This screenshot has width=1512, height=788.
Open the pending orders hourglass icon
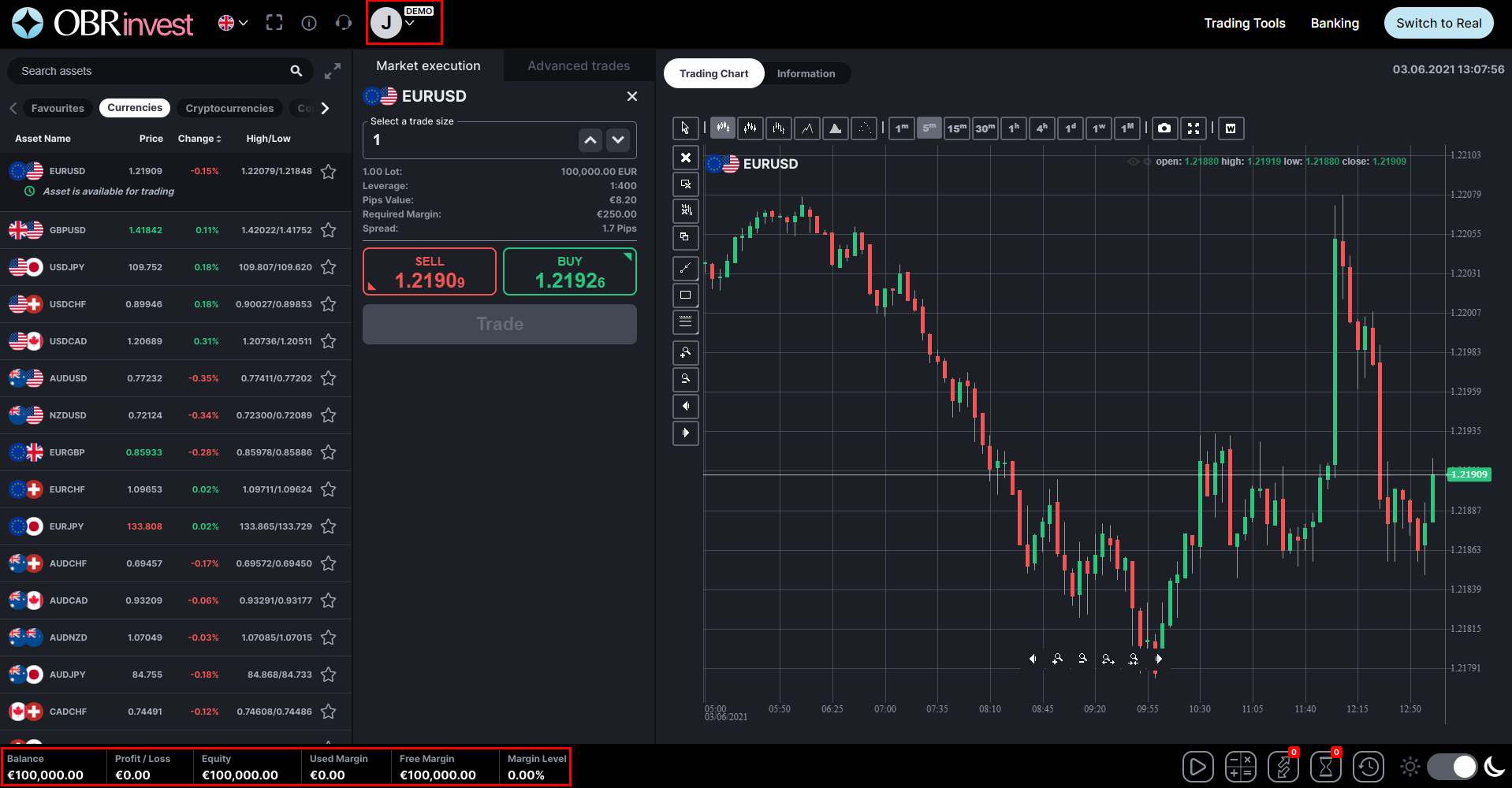click(1326, 766)
